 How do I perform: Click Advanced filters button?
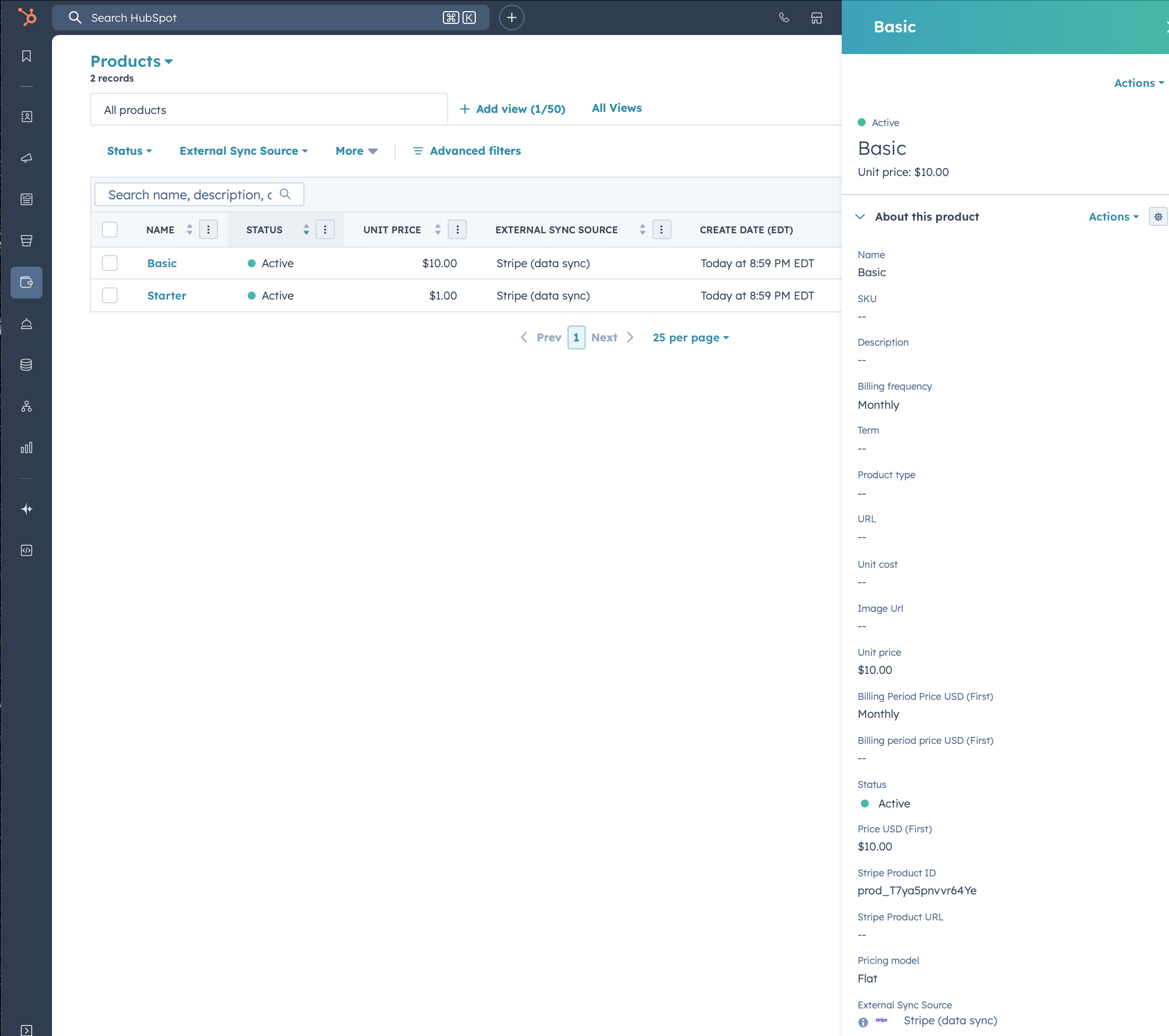point(467,151)
